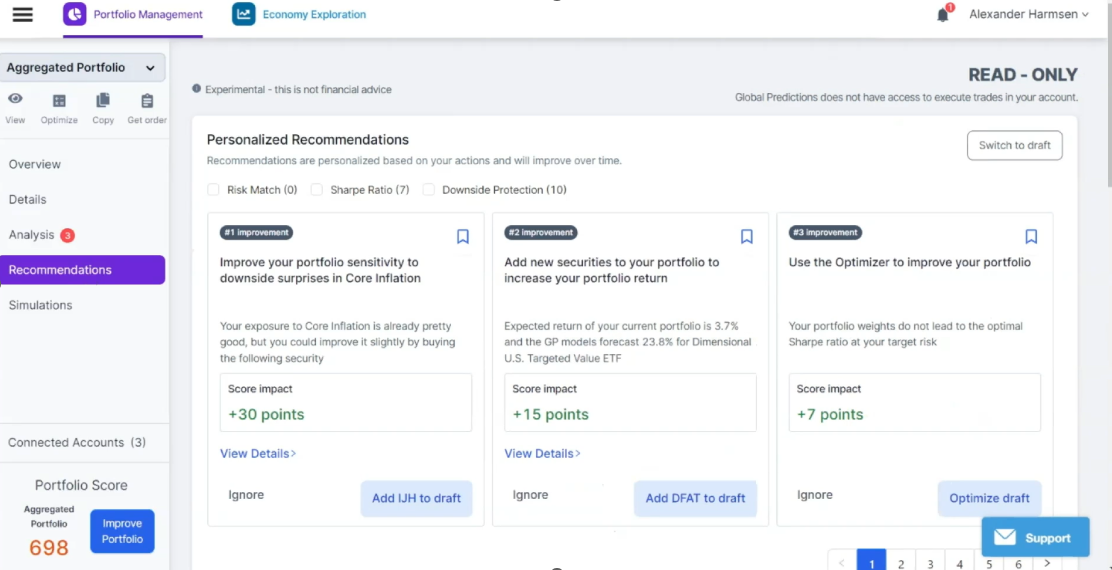Toggle the Sharpe Ratio filter checkbox
Screen dimensions: 1112x570
(x=317, y=190)
